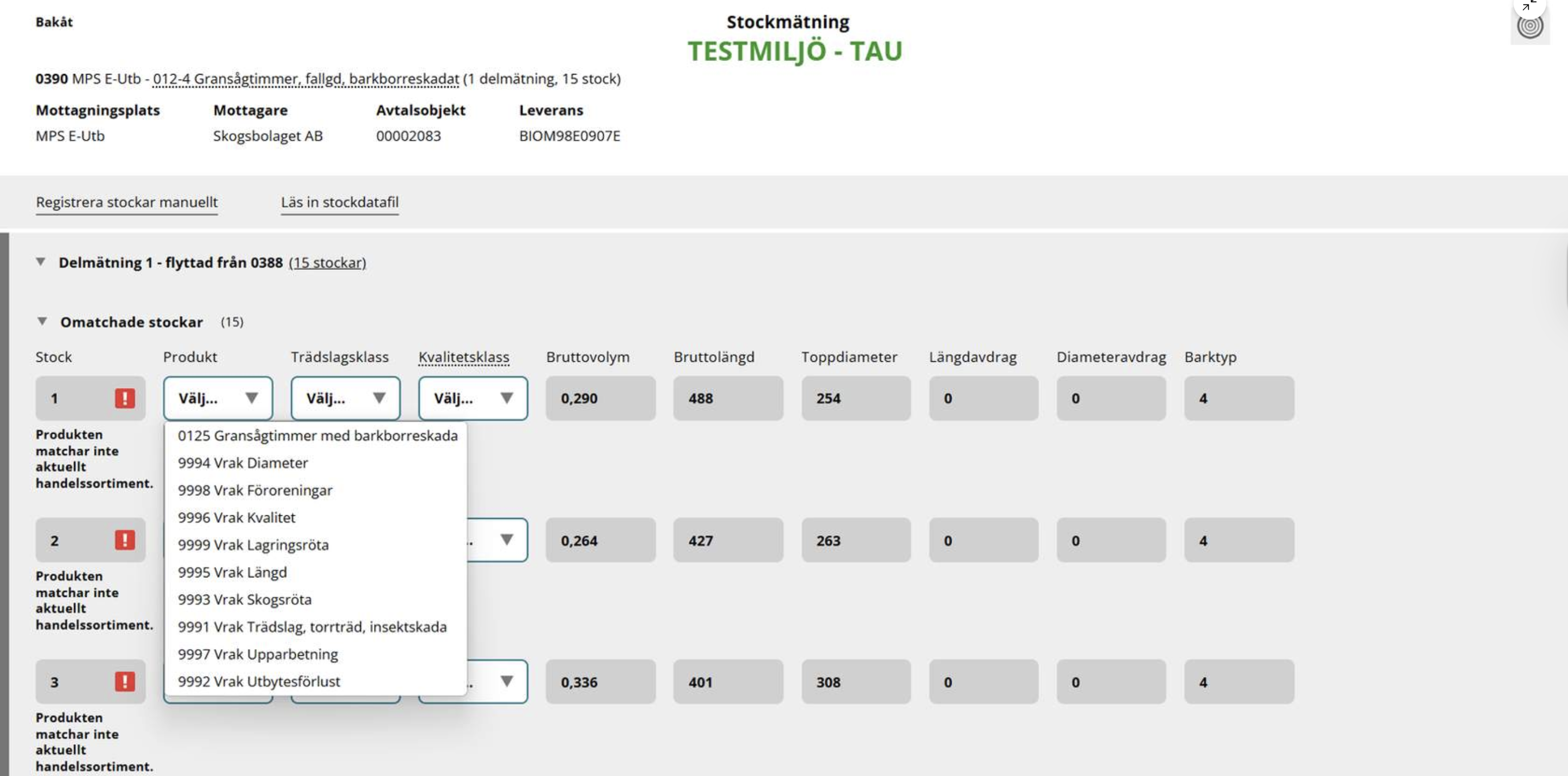Click the Barktyp field of stock 1

[1239, 398]
